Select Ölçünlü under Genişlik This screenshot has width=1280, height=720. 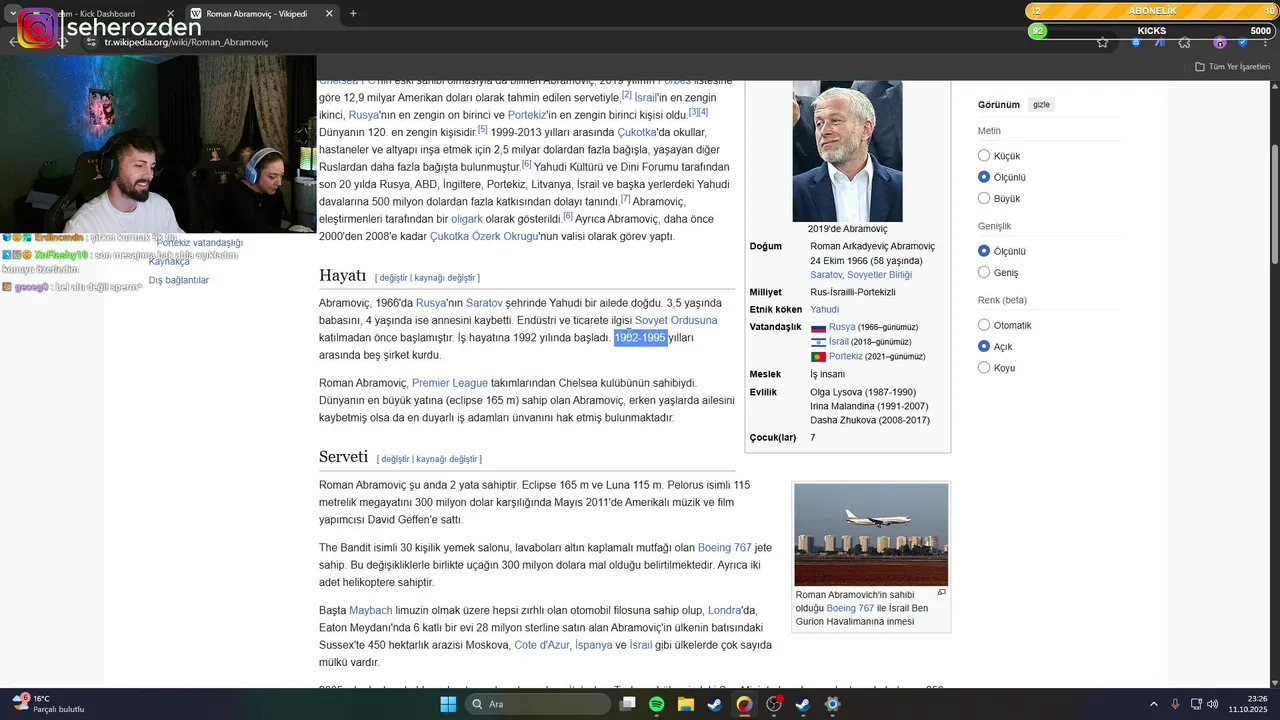984,251
